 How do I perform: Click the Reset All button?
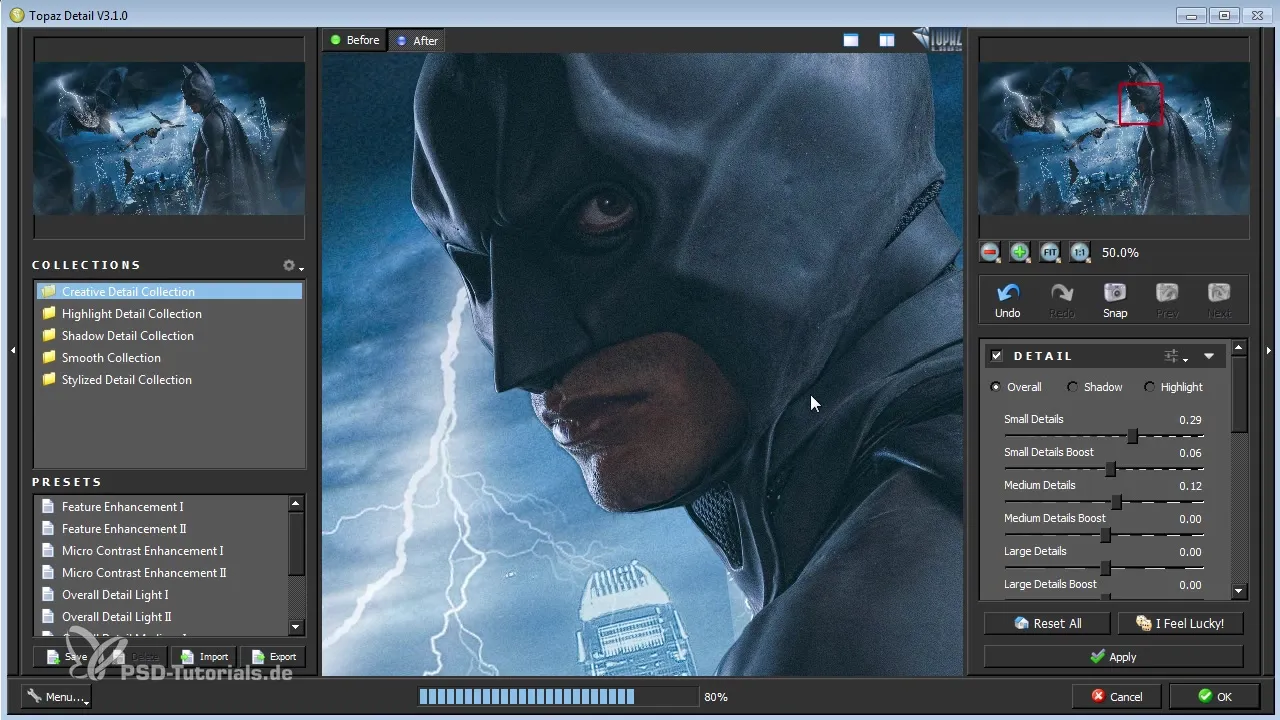(x=1047, y=623)
